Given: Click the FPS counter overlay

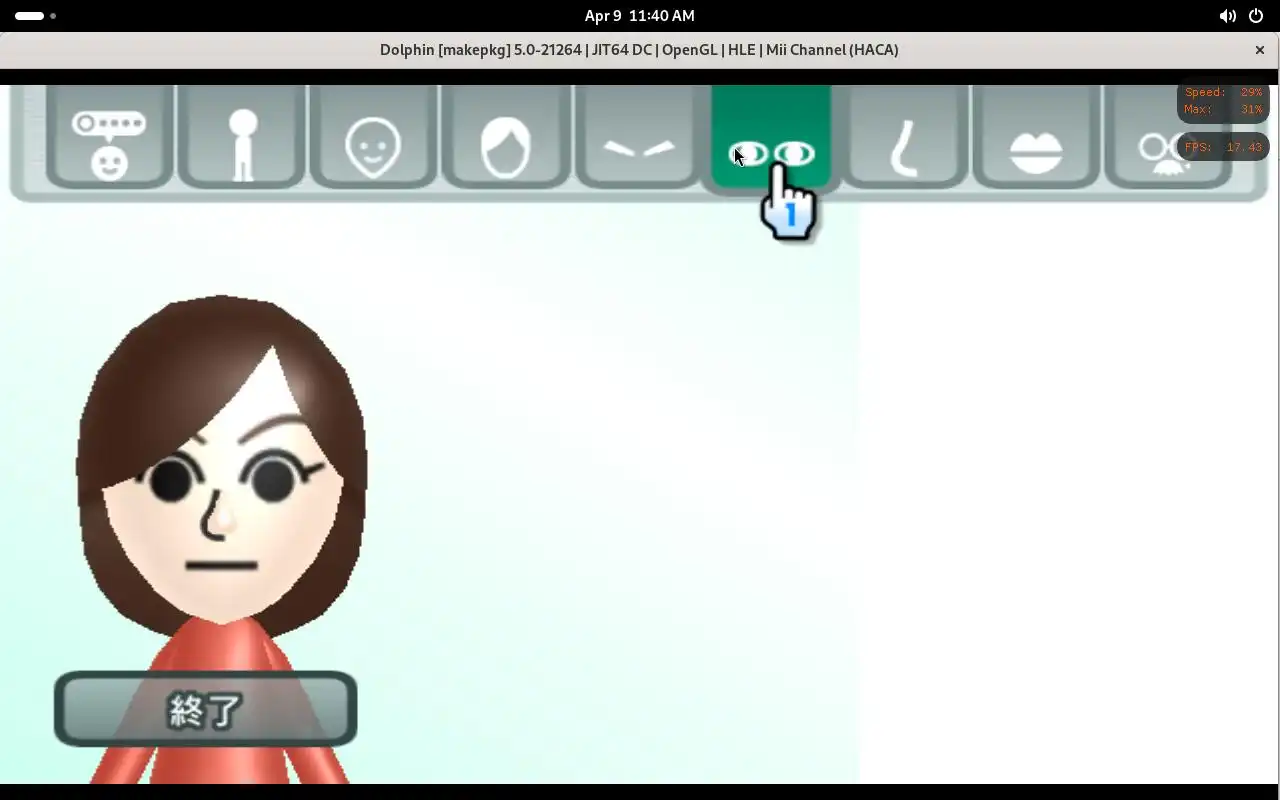Looking at the screenshot, I should 1223,147.
